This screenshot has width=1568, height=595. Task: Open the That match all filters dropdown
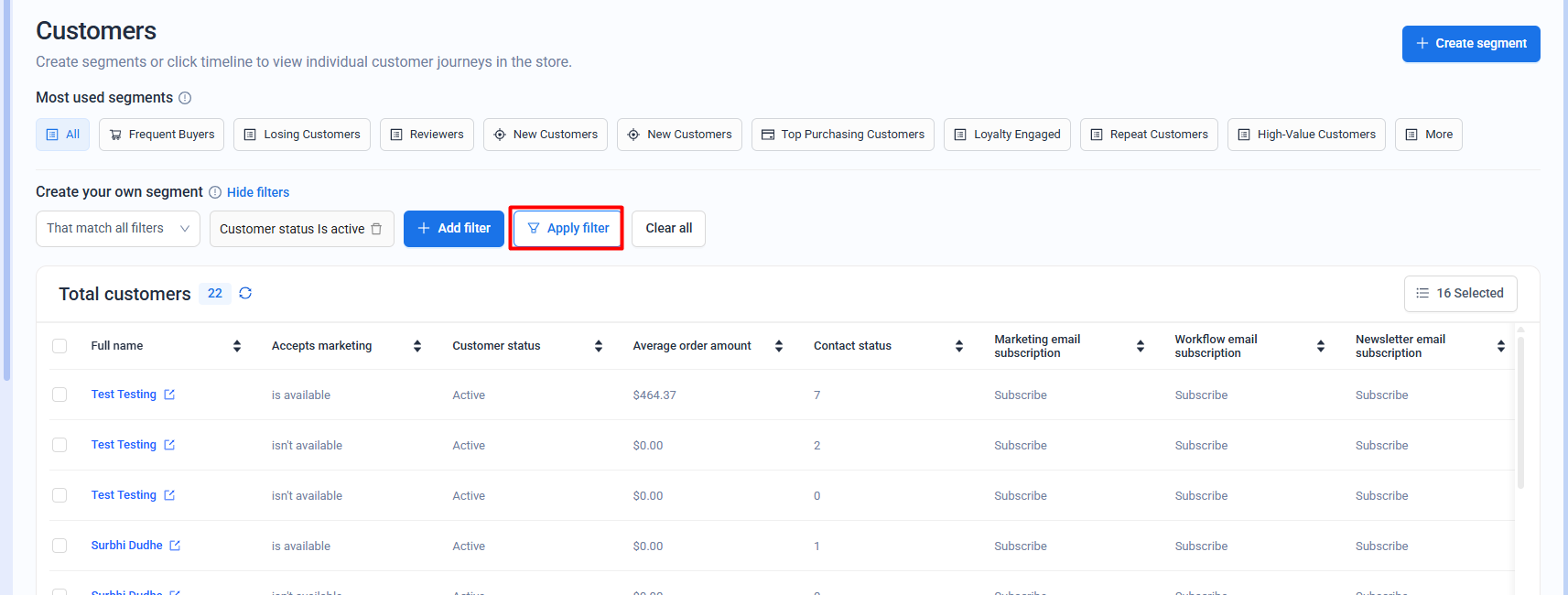coord(118,229)
